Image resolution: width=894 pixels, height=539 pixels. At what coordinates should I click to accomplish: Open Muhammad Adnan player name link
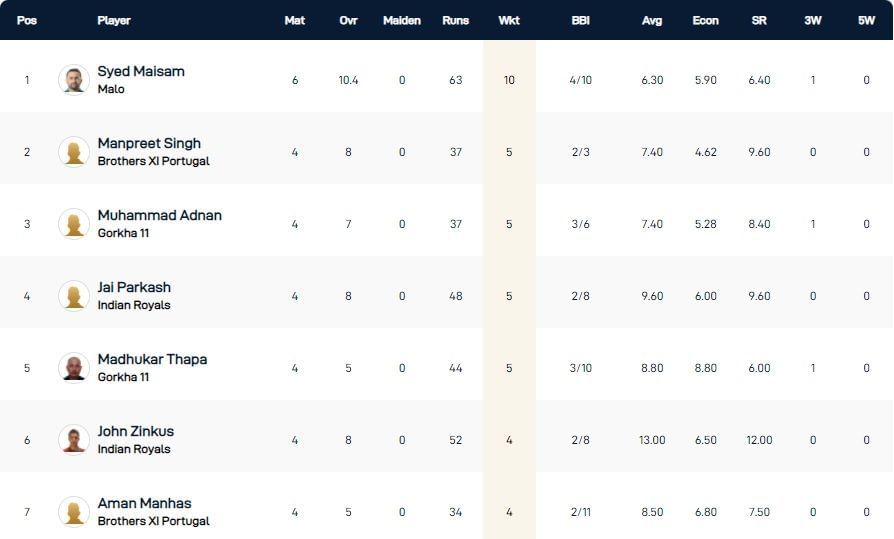159,216
